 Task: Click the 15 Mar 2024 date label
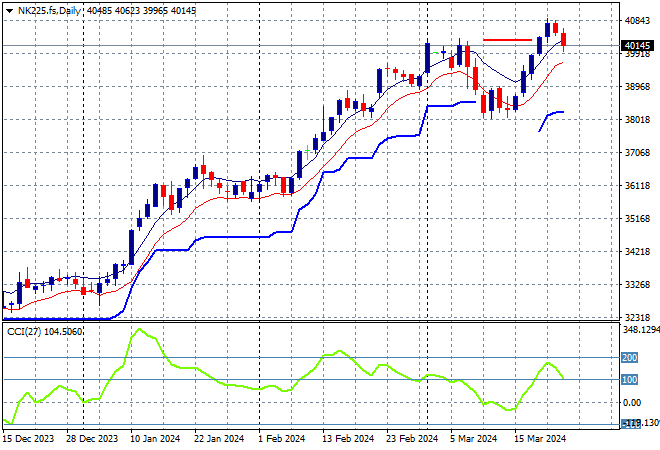click(540, 439)
